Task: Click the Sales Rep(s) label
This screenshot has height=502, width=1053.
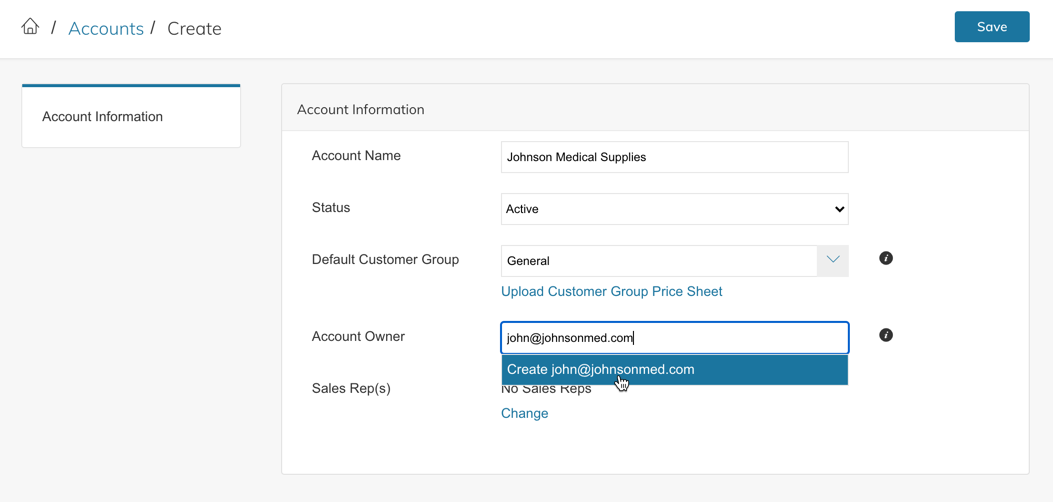Action: coord(351,388)
